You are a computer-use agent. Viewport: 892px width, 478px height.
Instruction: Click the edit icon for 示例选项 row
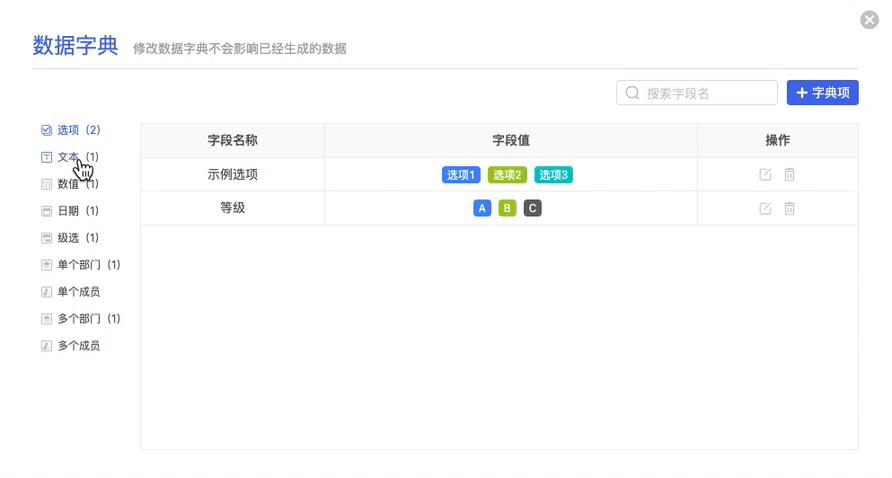765,175
